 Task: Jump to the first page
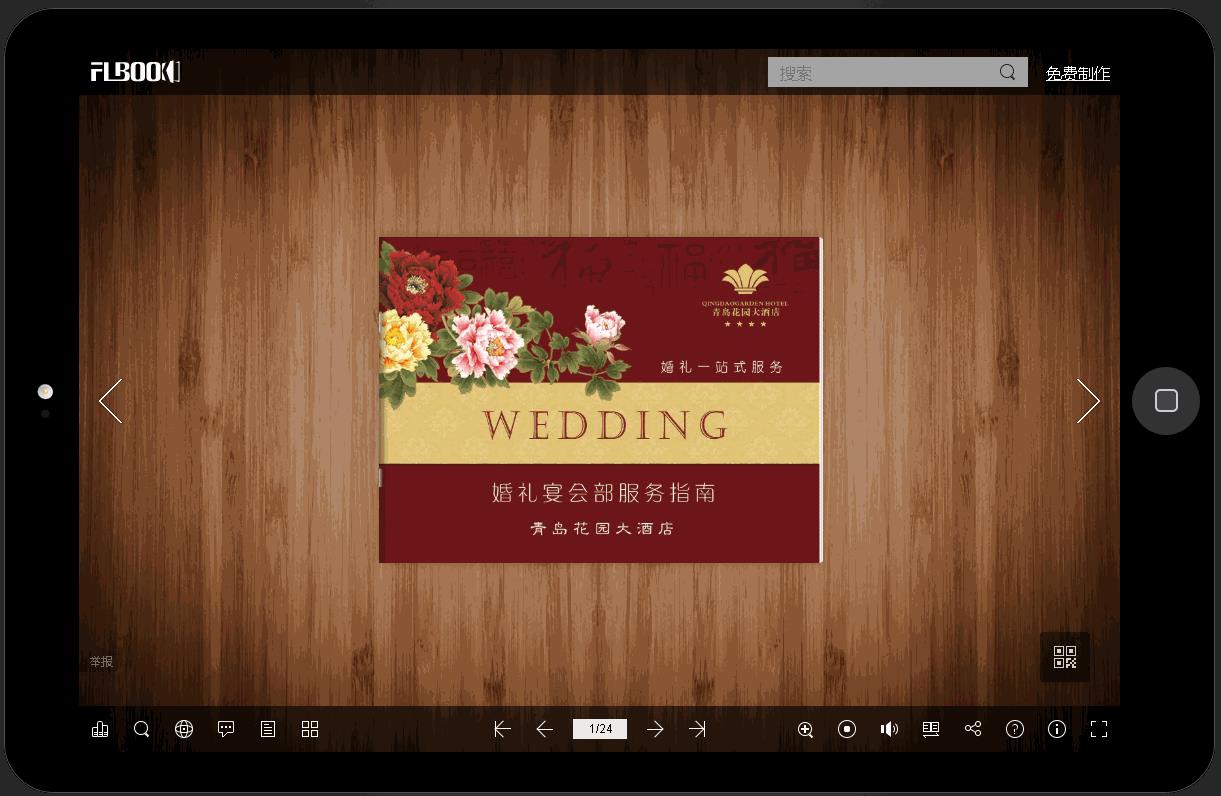[503, 729]
